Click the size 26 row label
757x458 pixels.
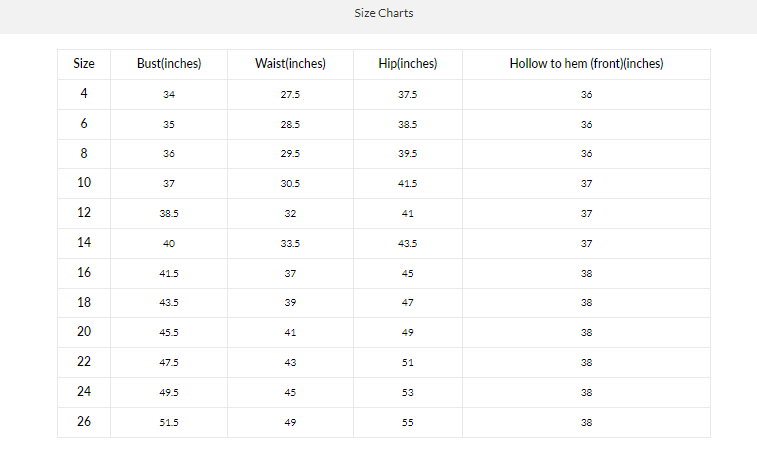(84, 422)
